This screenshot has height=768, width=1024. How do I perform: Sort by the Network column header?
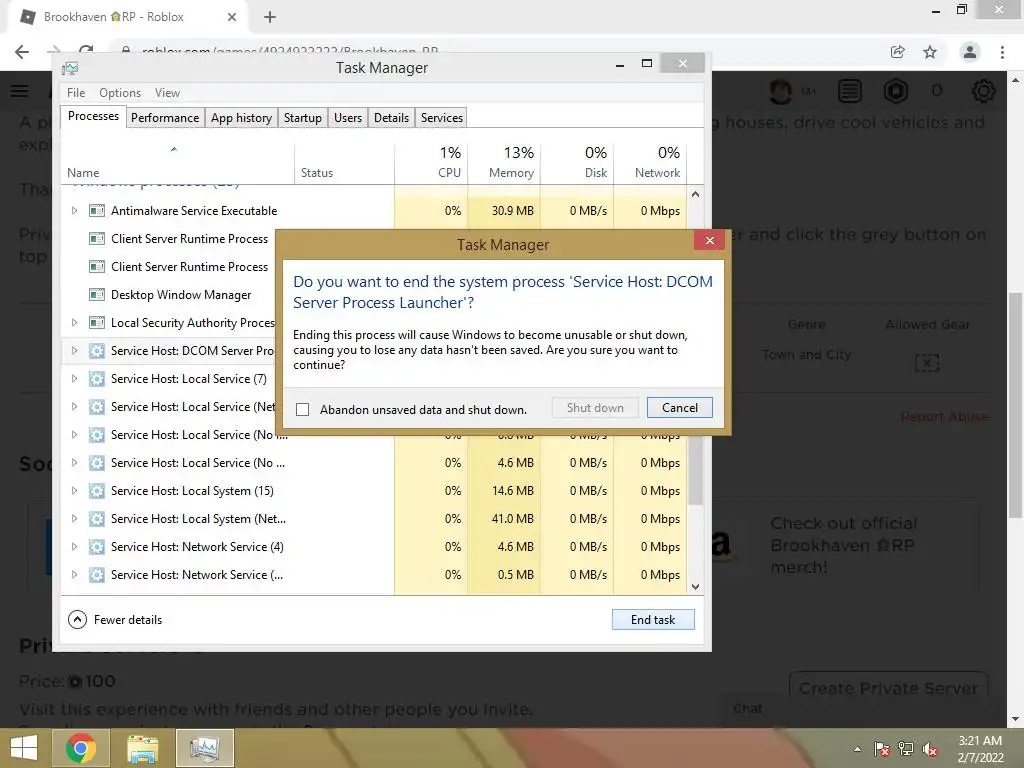pyautogui.click(x=650, y=162)
